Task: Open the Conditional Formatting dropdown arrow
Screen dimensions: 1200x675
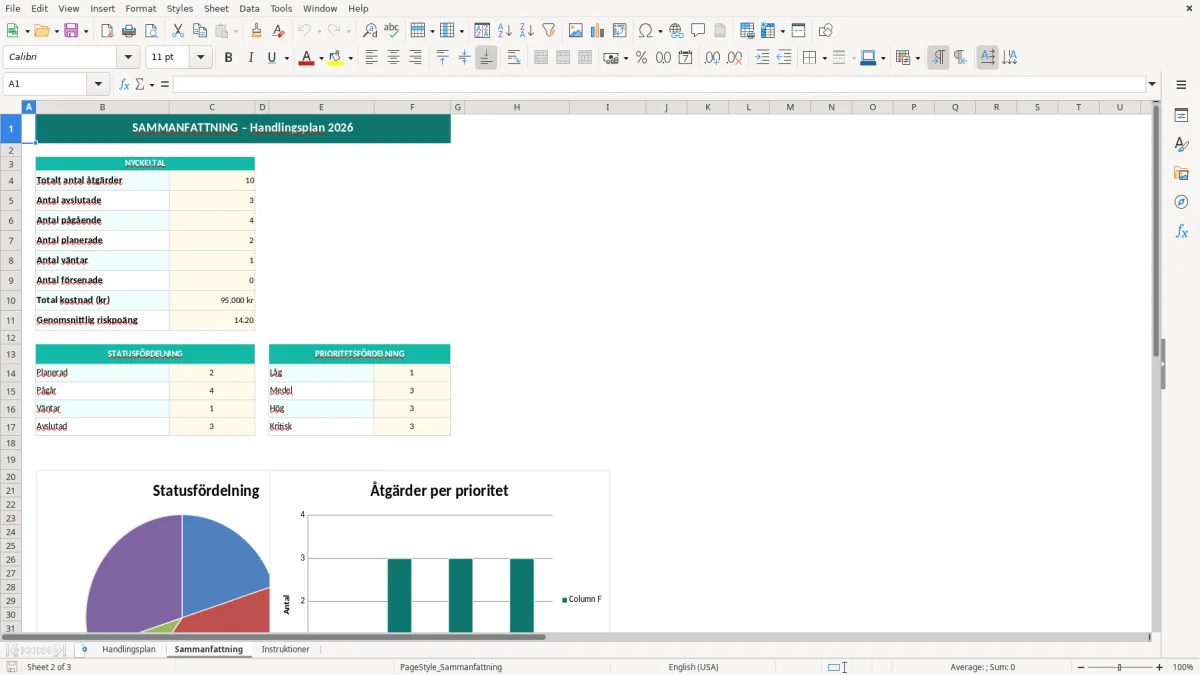Action: (x=917, y=58)
